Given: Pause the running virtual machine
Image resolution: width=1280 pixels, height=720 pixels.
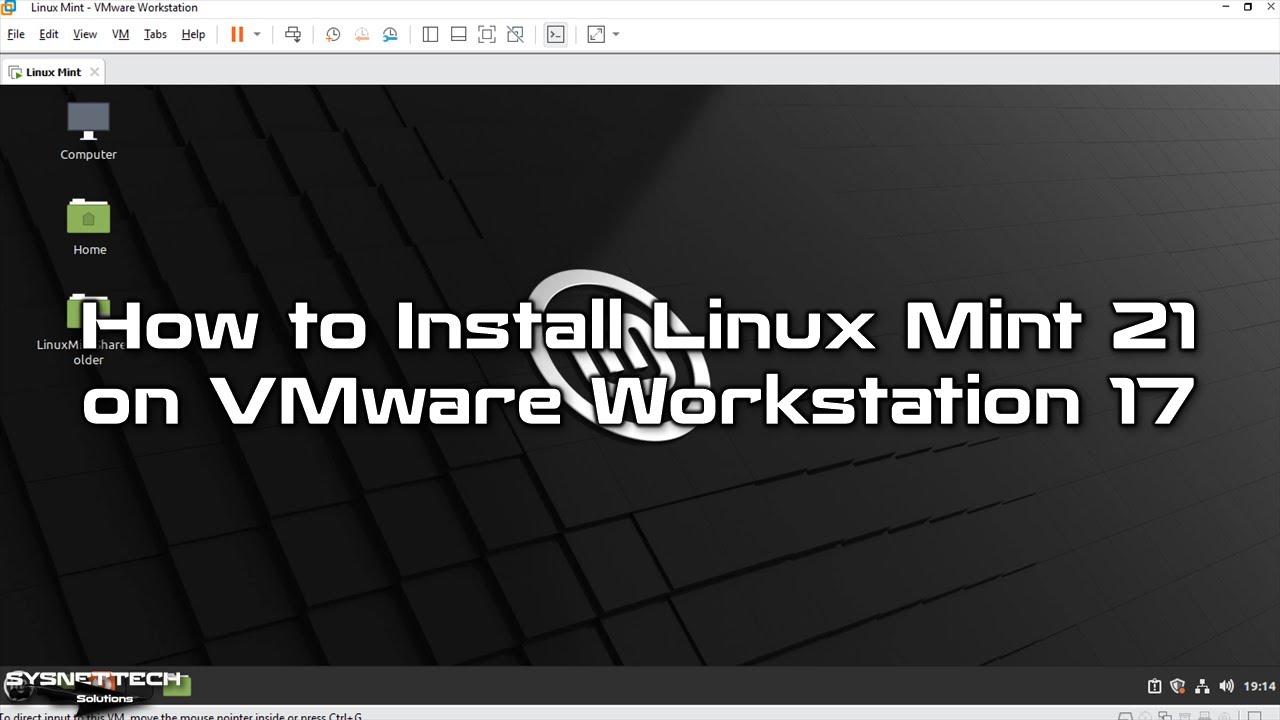Looking at the screenshot, I should coord(237,34).
